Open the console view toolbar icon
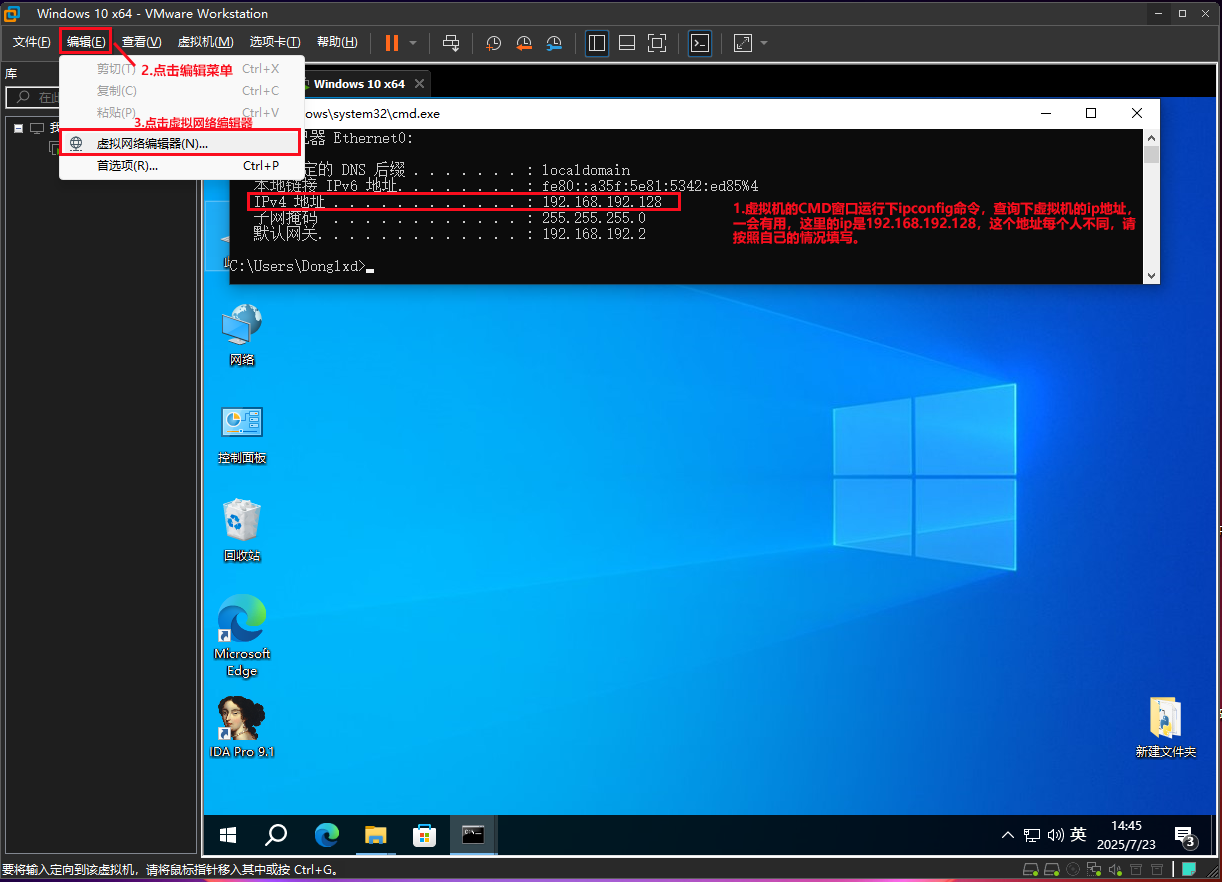 pyautogui.click(x=700, y=43)
